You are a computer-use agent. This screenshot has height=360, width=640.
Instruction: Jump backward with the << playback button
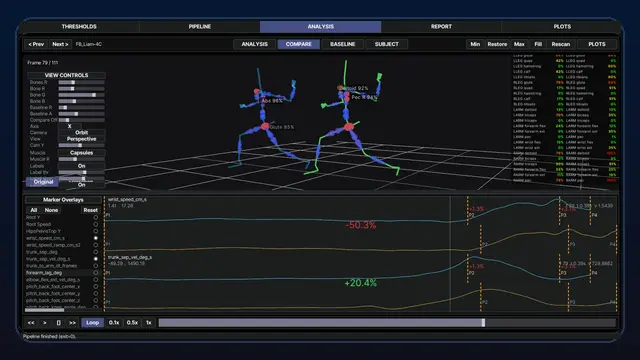(x=31, y=323)
